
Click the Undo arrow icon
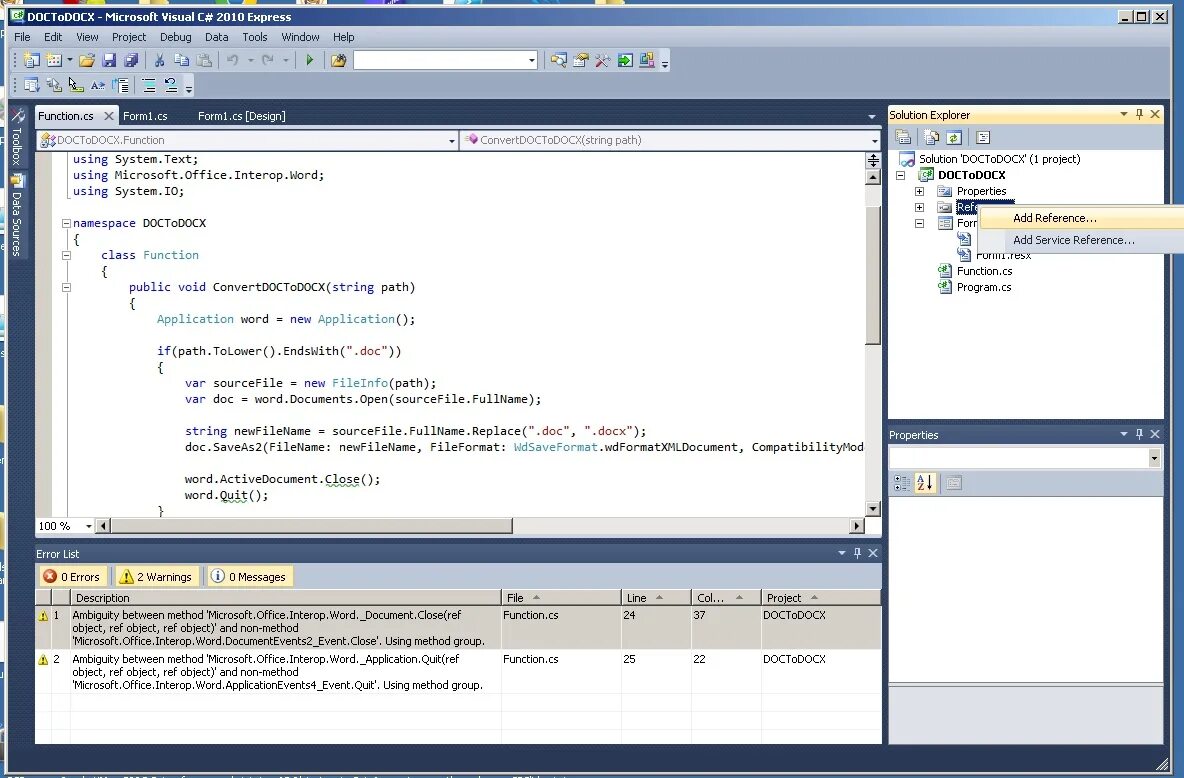pyautogui.click(x=233, y=60)
